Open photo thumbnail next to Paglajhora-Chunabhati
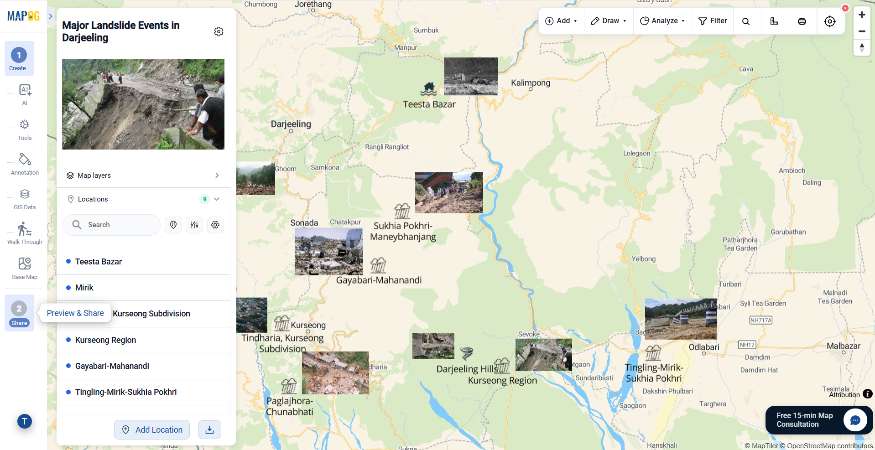The width and height of the screenshot is (875, 450). click(x=335, y=372)
